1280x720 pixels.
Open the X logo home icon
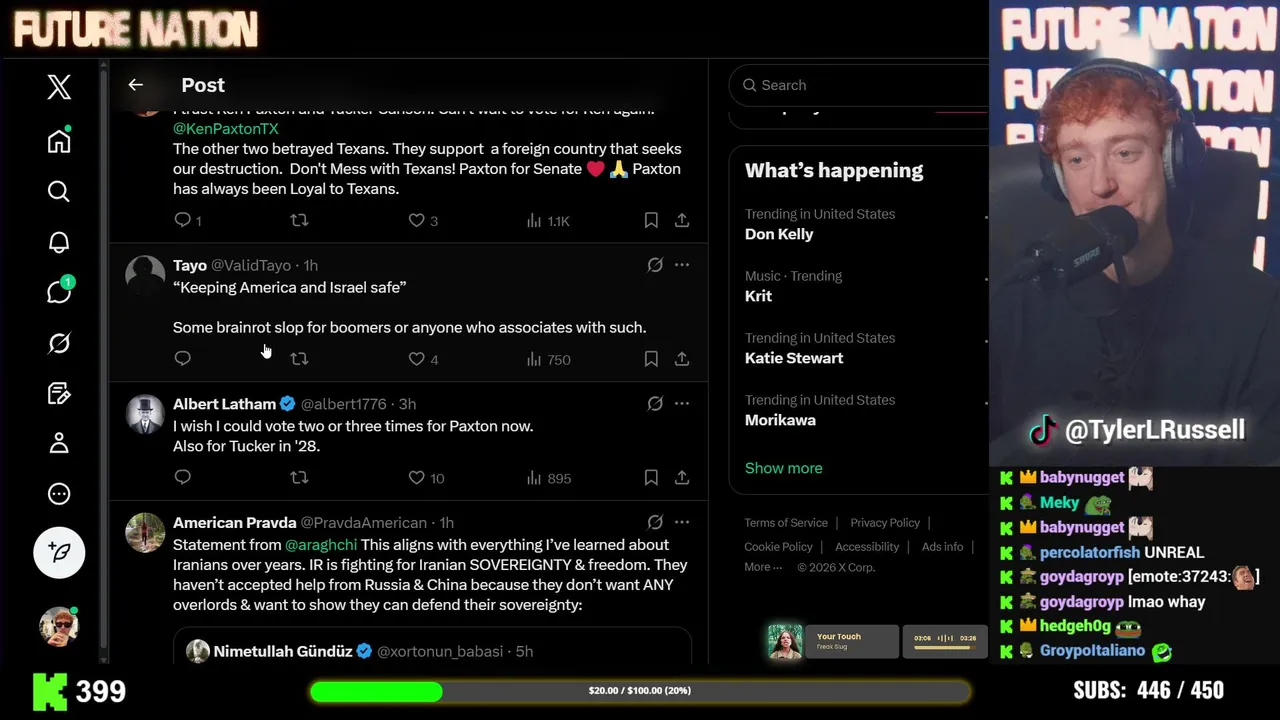[59, 87]
